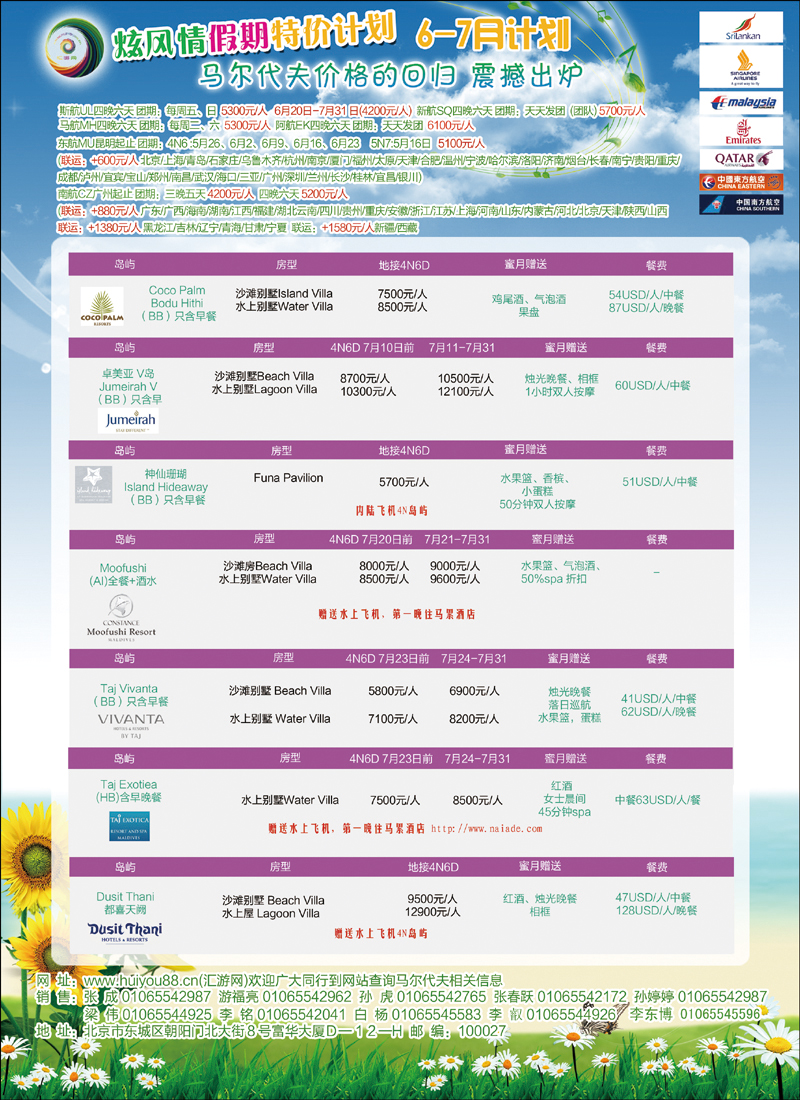Screen dimensions: 800x1100
Task: Select the "6900元/人" price
Action: (x=474, y=691)
